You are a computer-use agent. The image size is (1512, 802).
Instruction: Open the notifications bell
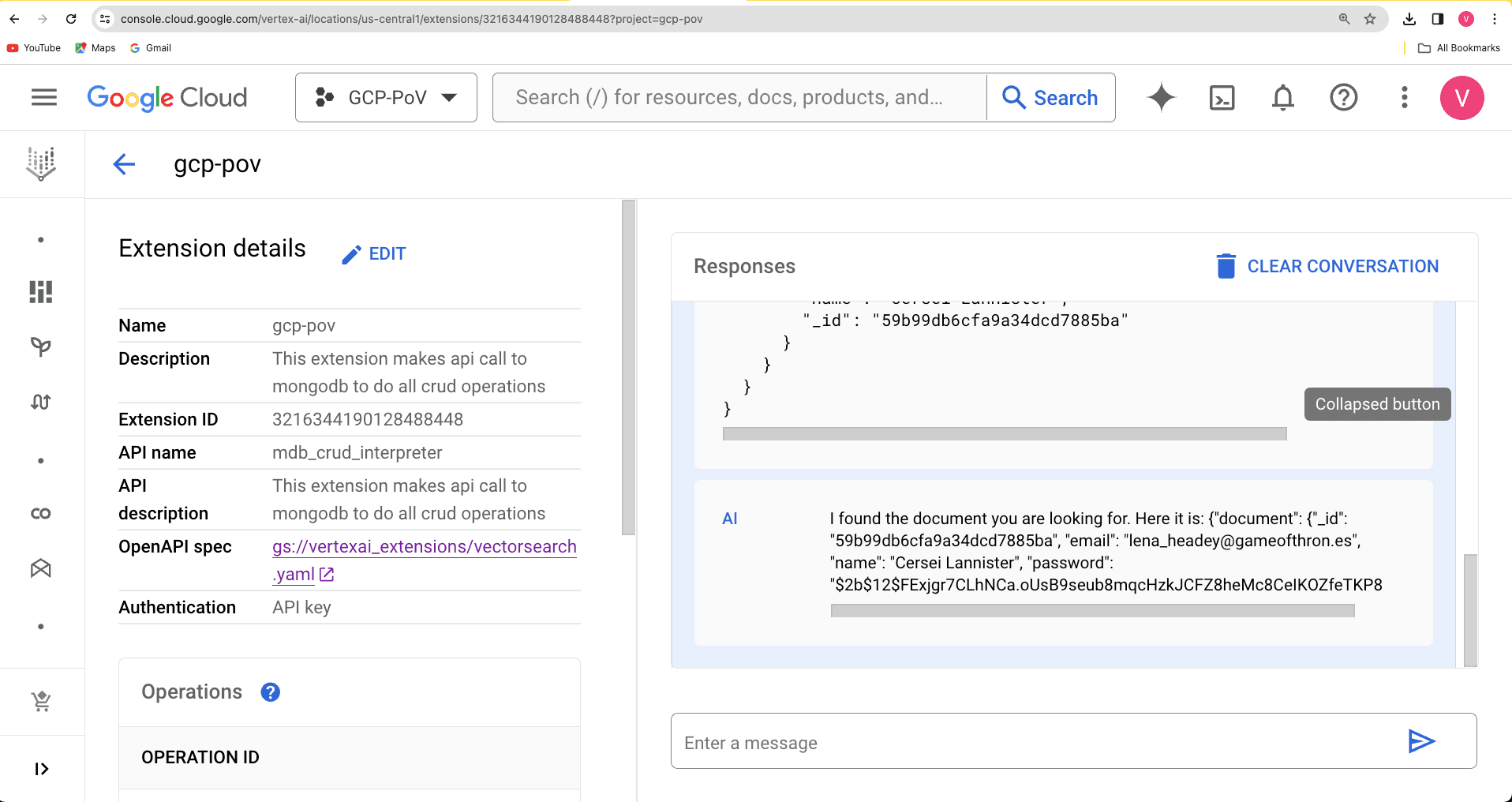1283,98
